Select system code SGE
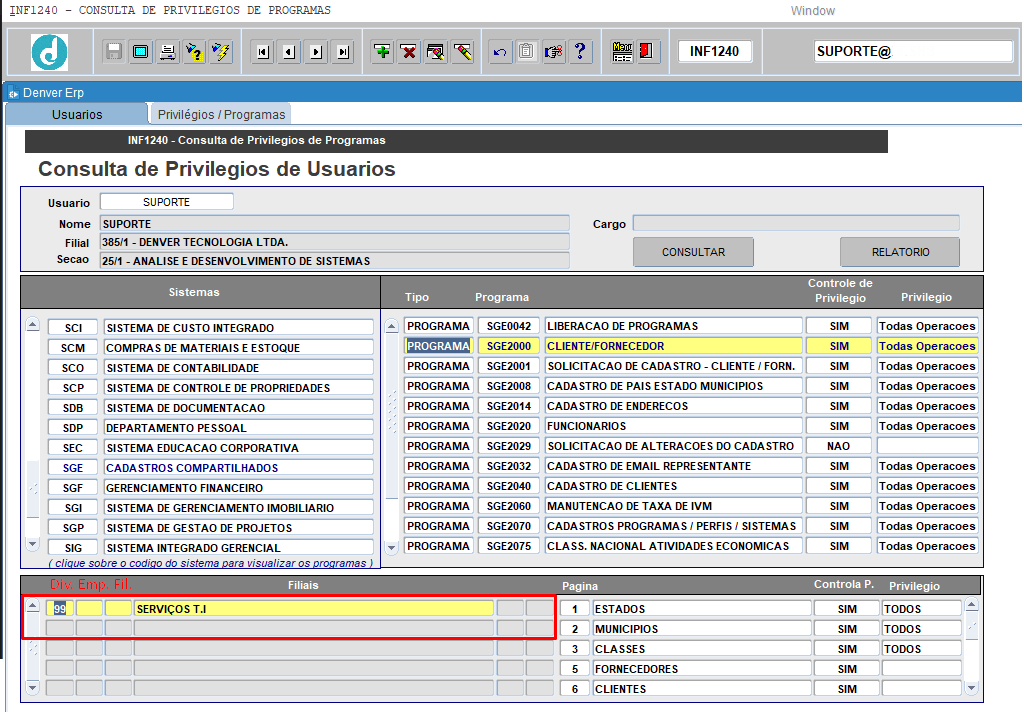 (73, 468)
